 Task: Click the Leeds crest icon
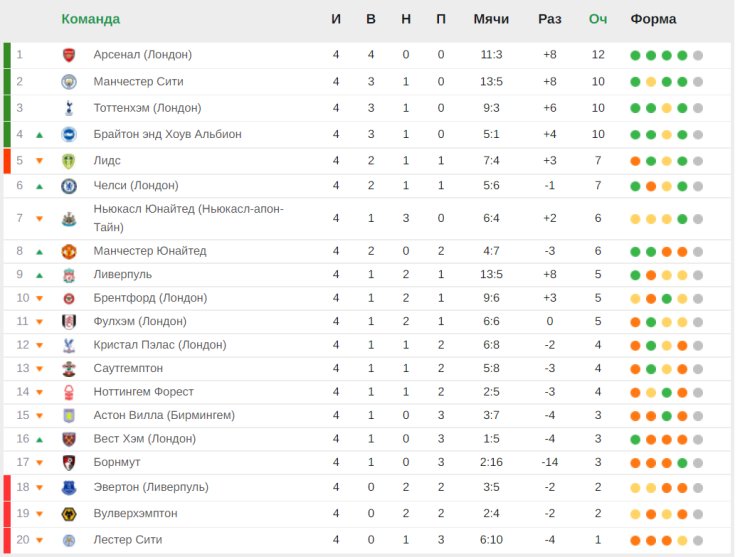pos(69,161)
